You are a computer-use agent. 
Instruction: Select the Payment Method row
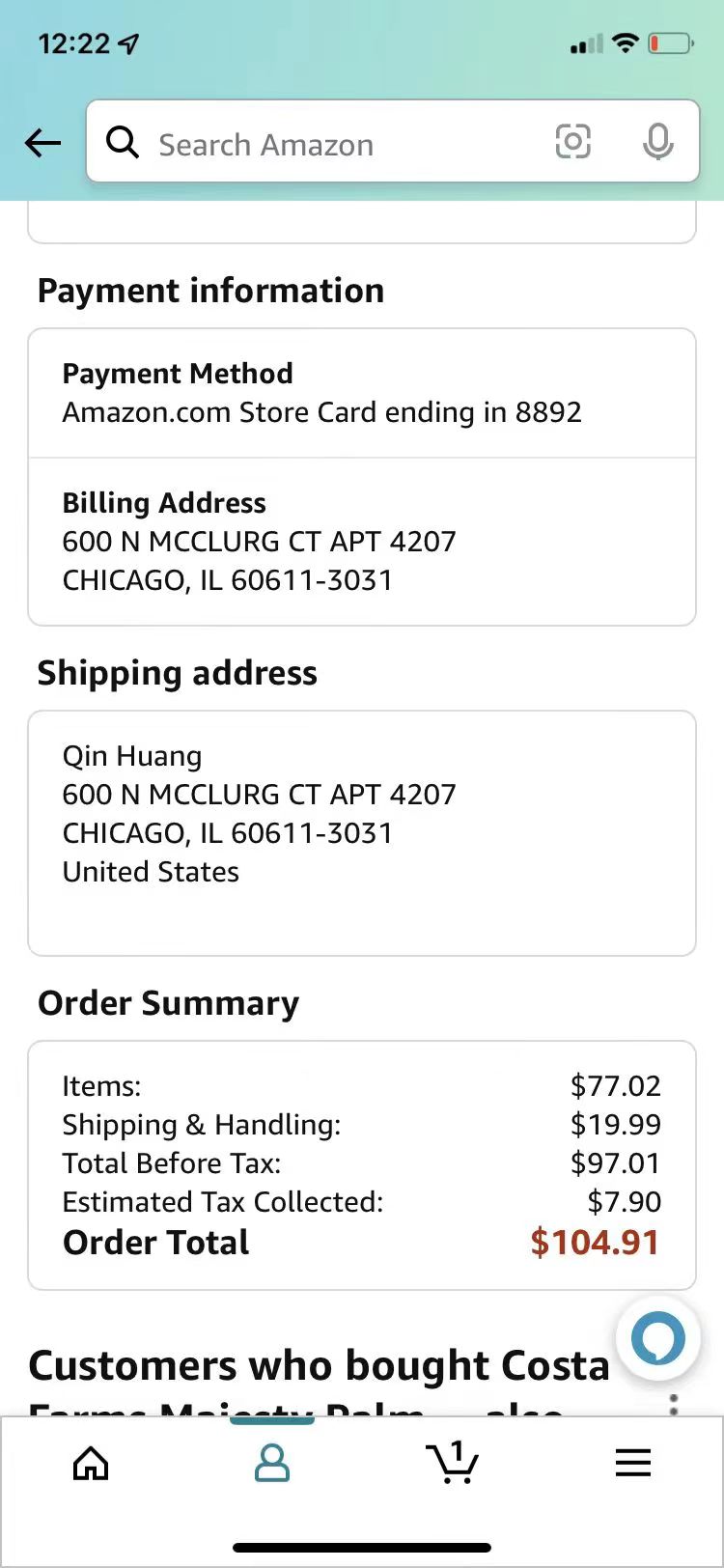[x=362, y=393]
